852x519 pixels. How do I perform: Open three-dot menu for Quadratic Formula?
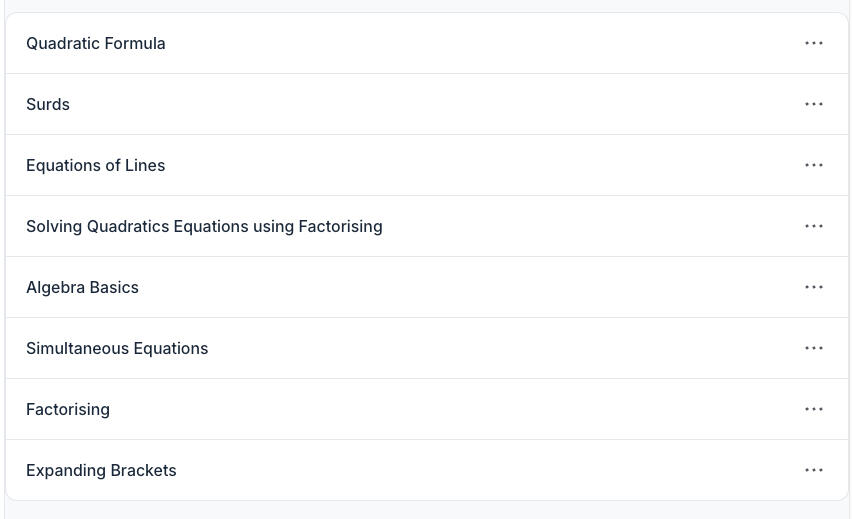814,43
